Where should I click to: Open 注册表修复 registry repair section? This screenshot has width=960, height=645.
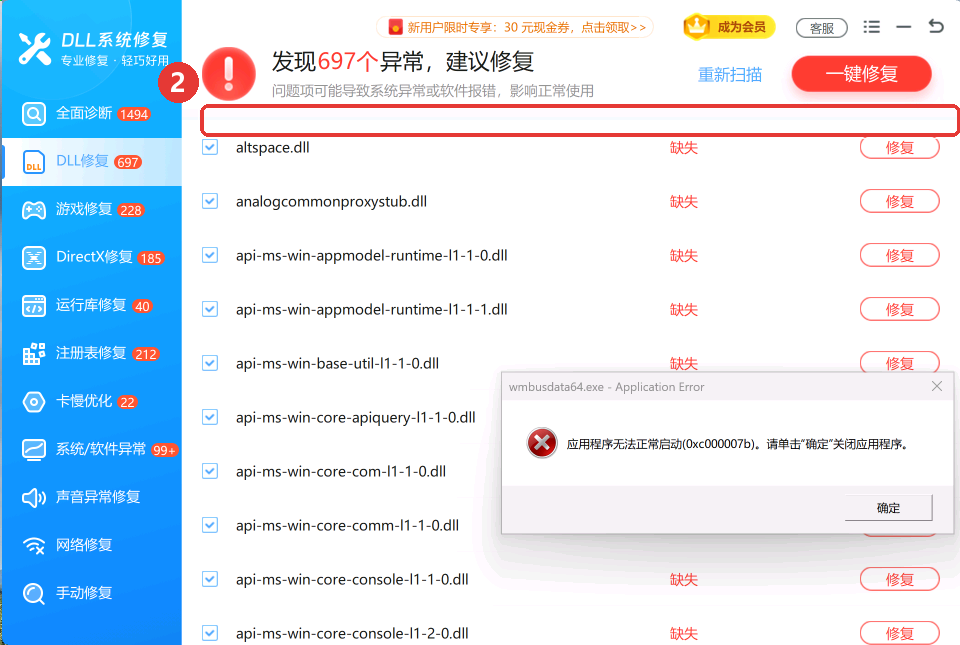pos(92,354)
